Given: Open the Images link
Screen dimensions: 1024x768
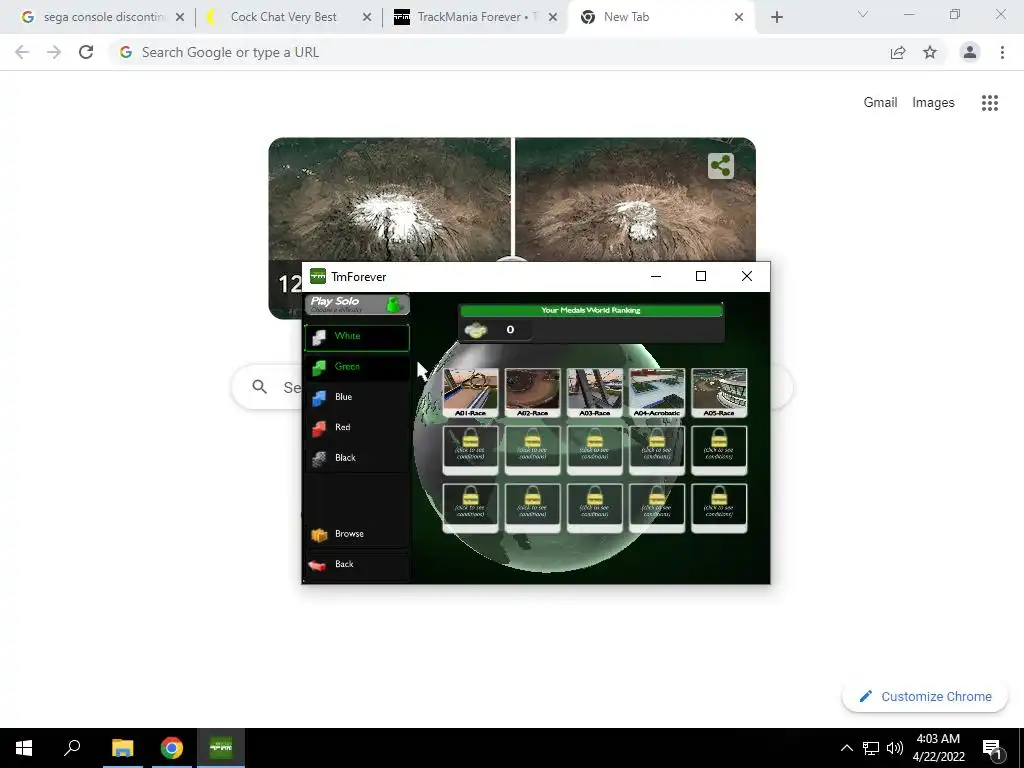Looking at the screenshot, I should (x=933, y=103).
